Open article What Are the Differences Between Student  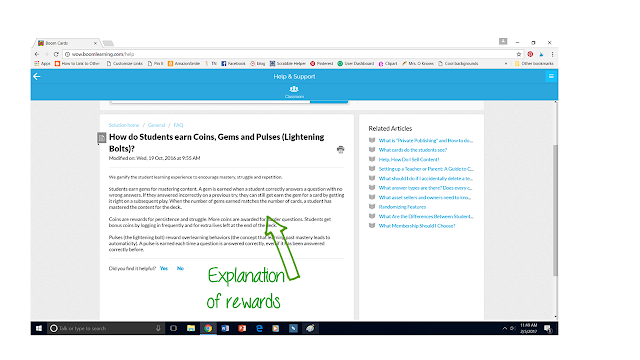tap(426, 216)
